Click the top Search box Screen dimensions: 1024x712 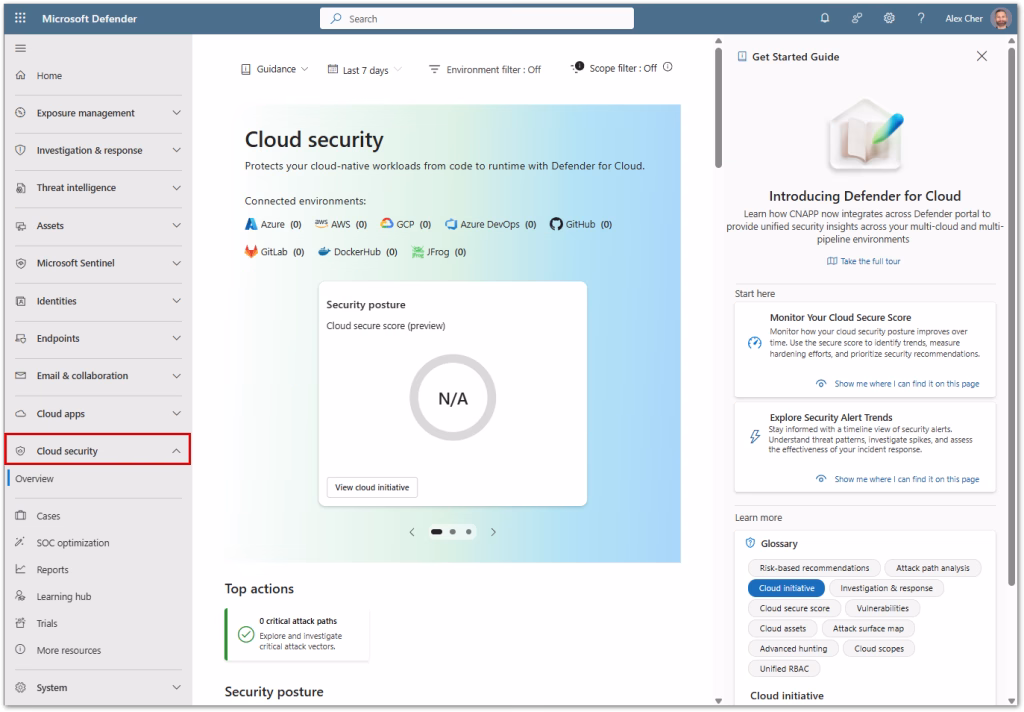pos(477,19)
